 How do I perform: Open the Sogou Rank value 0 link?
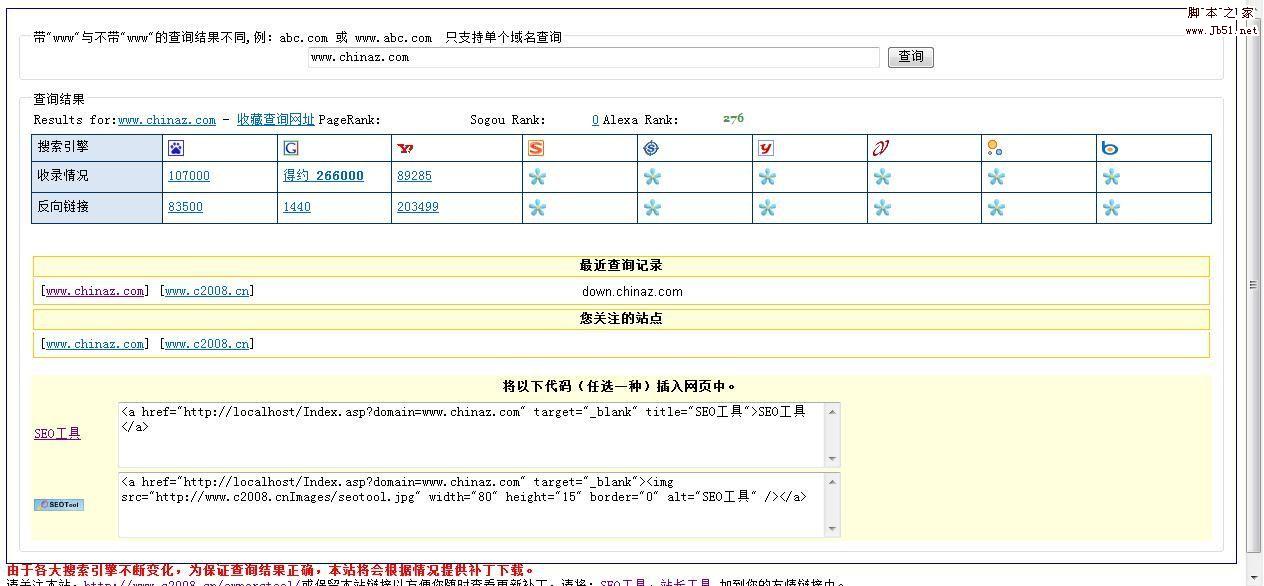tap(595, 120)
